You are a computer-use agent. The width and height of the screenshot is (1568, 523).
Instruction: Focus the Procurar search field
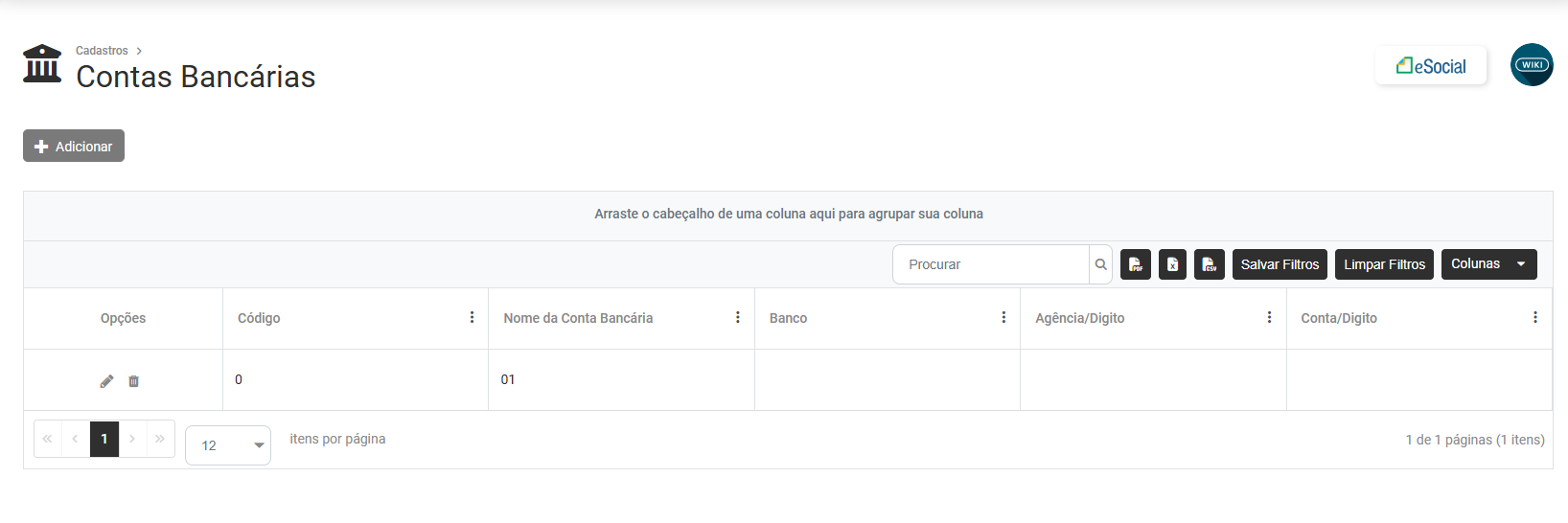pos(991,264)
